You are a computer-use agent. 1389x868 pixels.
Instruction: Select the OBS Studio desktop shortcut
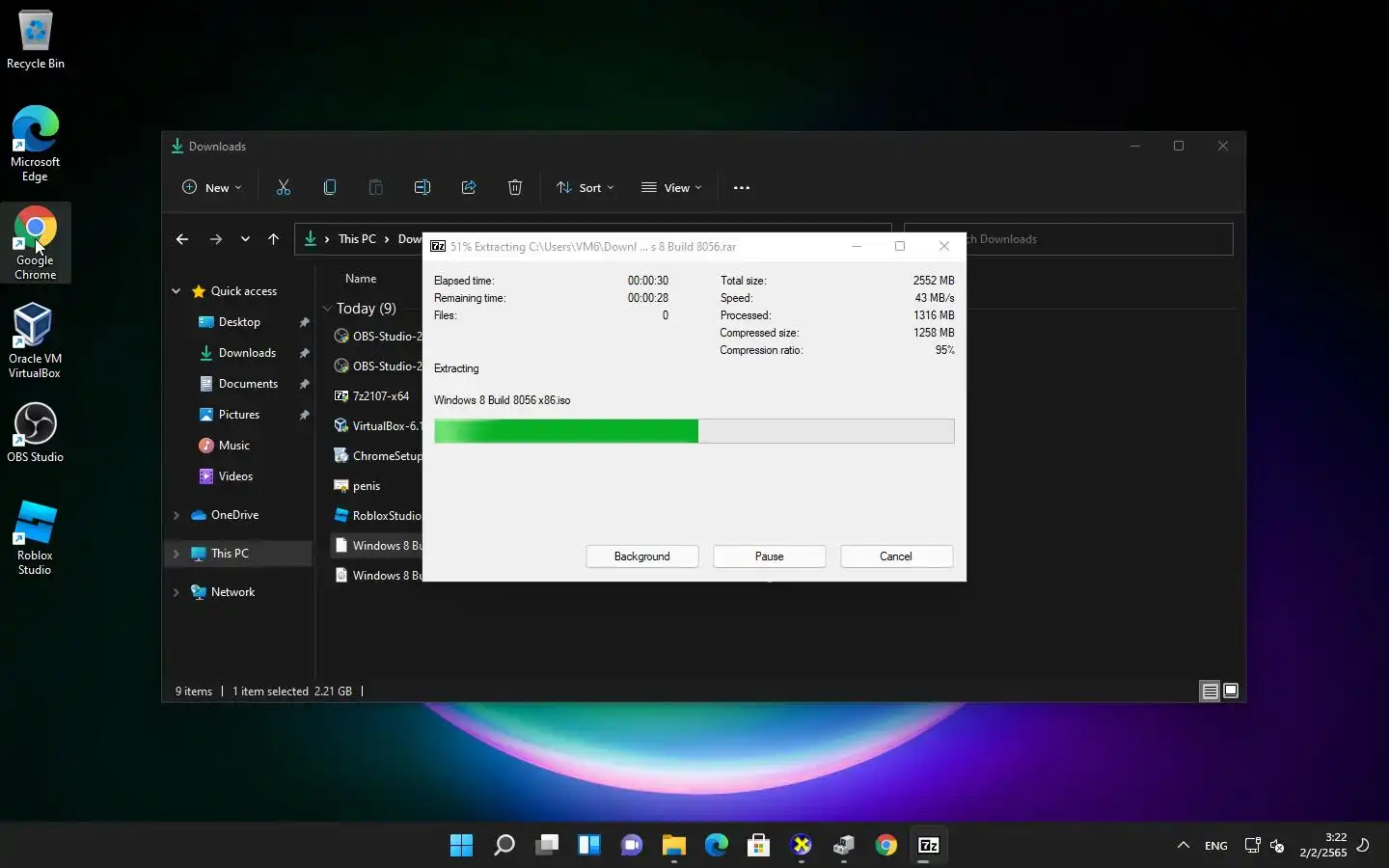tap(36, 433)
